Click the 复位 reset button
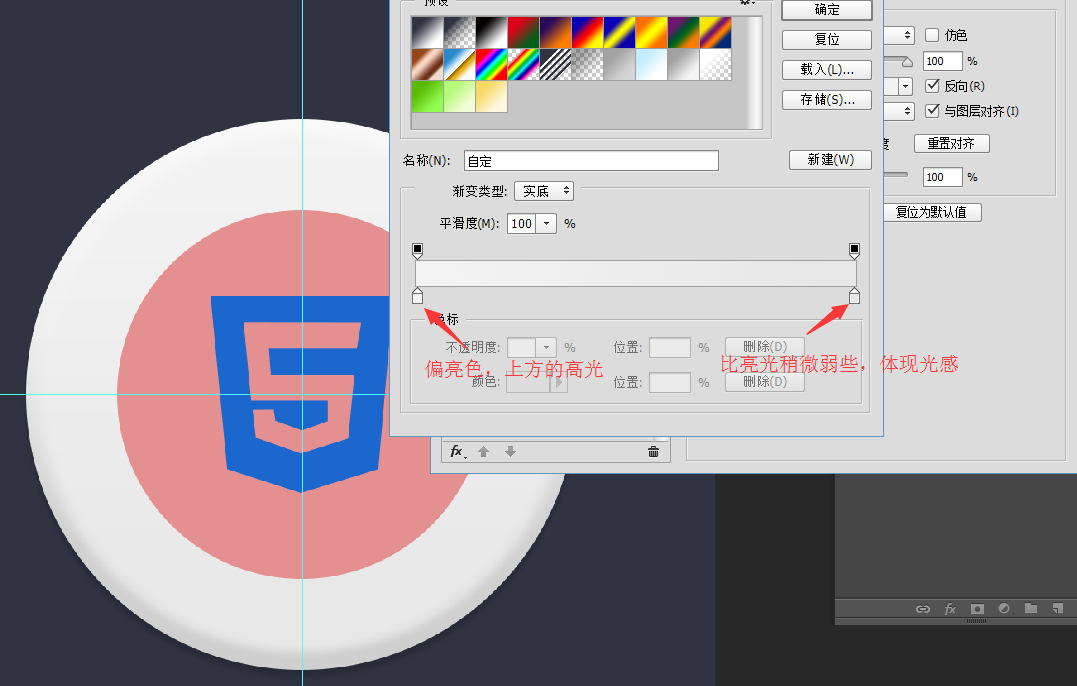The image size is (1077, 686). pos(827,40)
